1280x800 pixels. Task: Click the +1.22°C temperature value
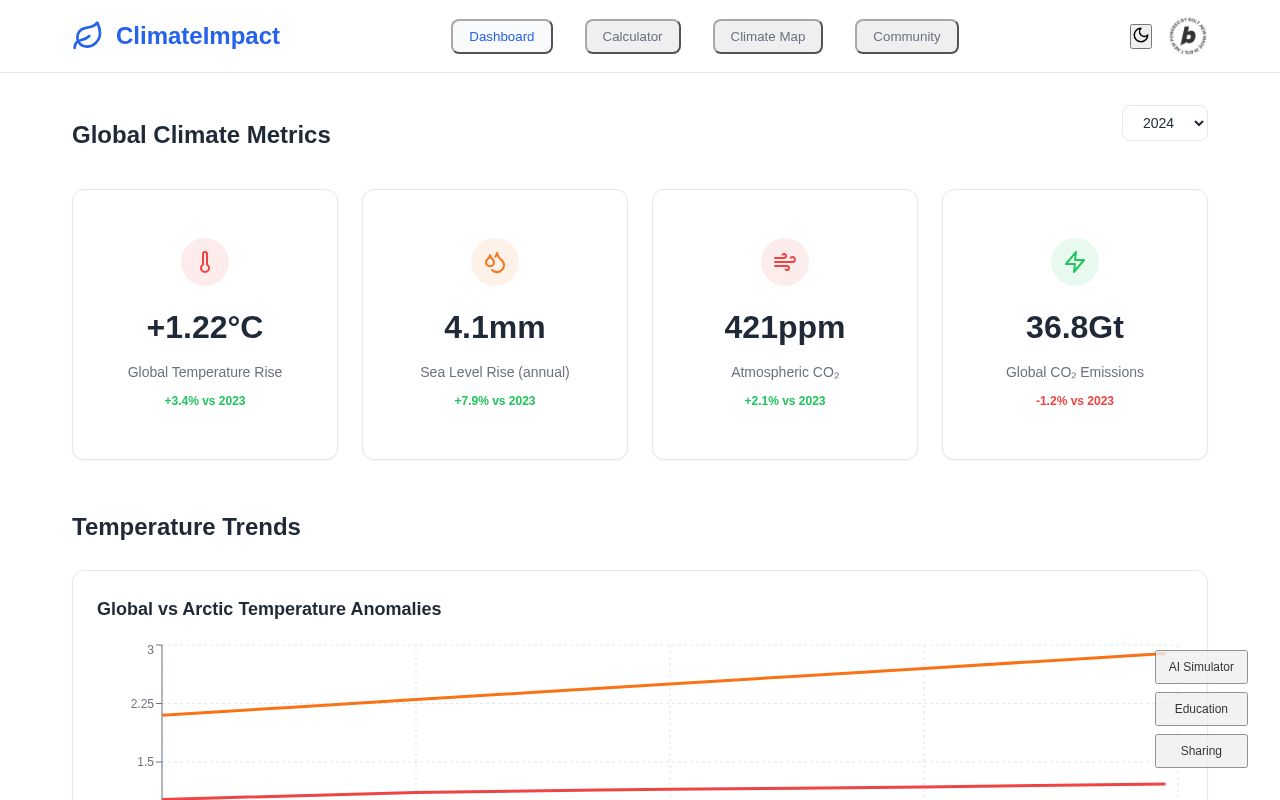[205, 327]
